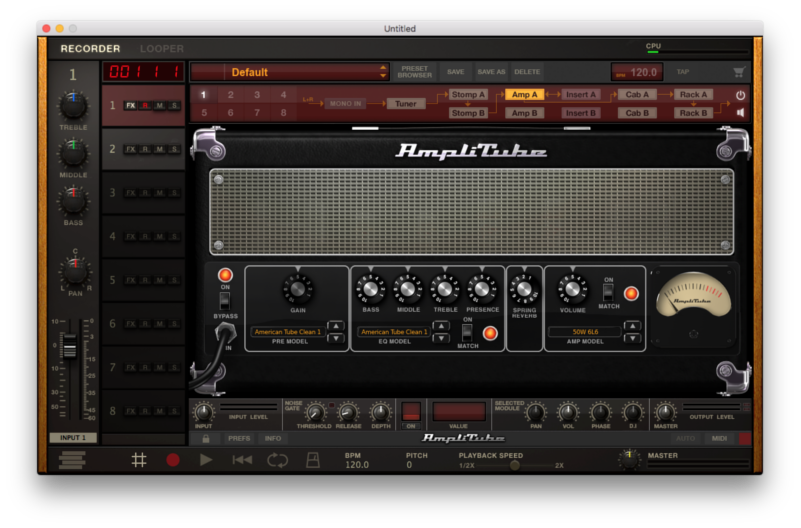Click the channel strip PAN knob
Viewport: 801px width, 528px height.
(75, 271)
